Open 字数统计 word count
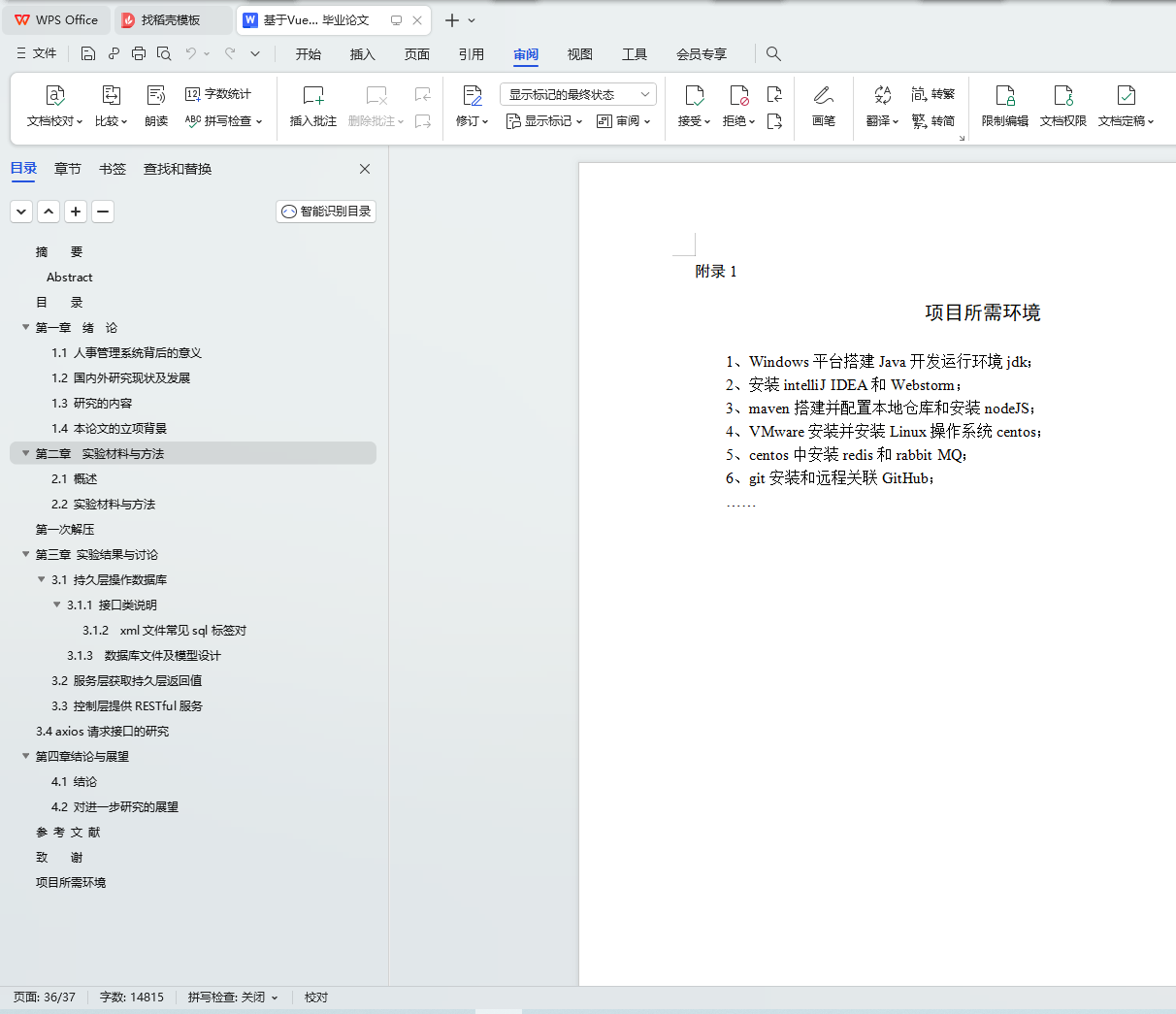 (x=218, y=94)
